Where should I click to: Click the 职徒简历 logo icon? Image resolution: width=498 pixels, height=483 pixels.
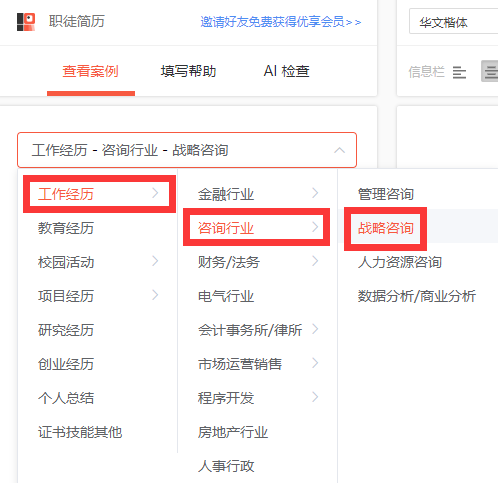click(26, 22)
